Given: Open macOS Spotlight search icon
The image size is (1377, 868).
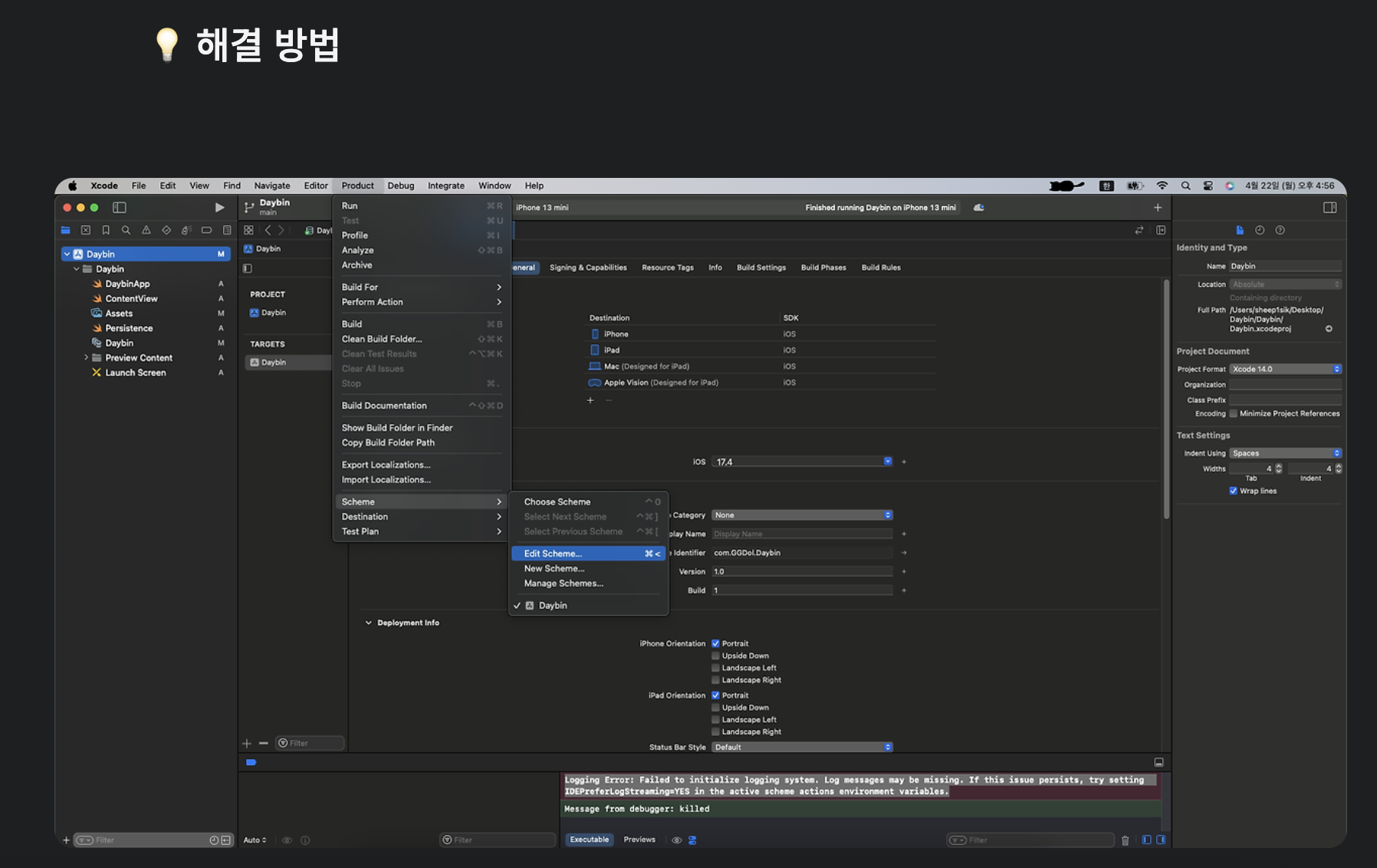Looking at the screenshot, I should (1185, 186).
